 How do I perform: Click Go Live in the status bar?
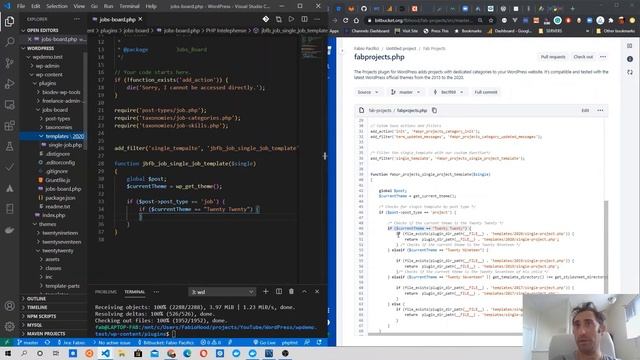point(264,342)
